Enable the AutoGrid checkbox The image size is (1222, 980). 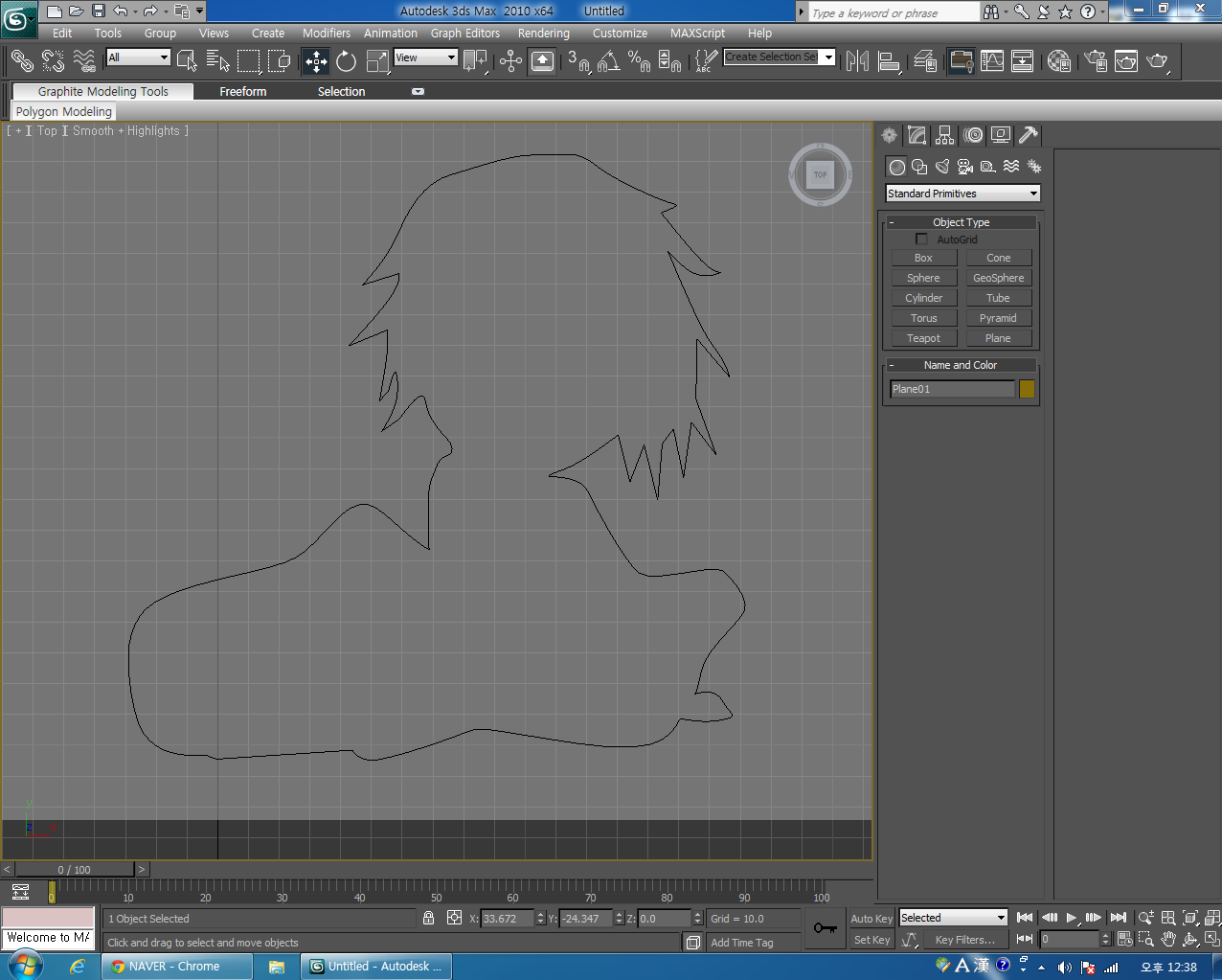click(x=921, y=239)
